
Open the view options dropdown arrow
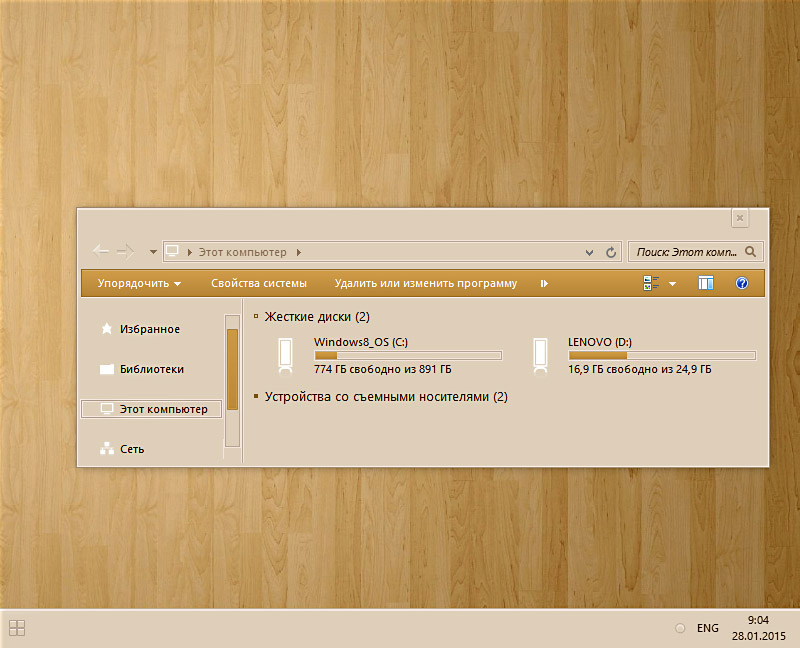tap(672, 284)
